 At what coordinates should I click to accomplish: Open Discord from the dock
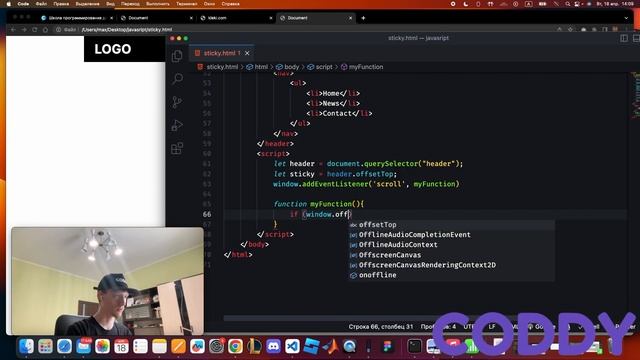(x=273, y=347)
